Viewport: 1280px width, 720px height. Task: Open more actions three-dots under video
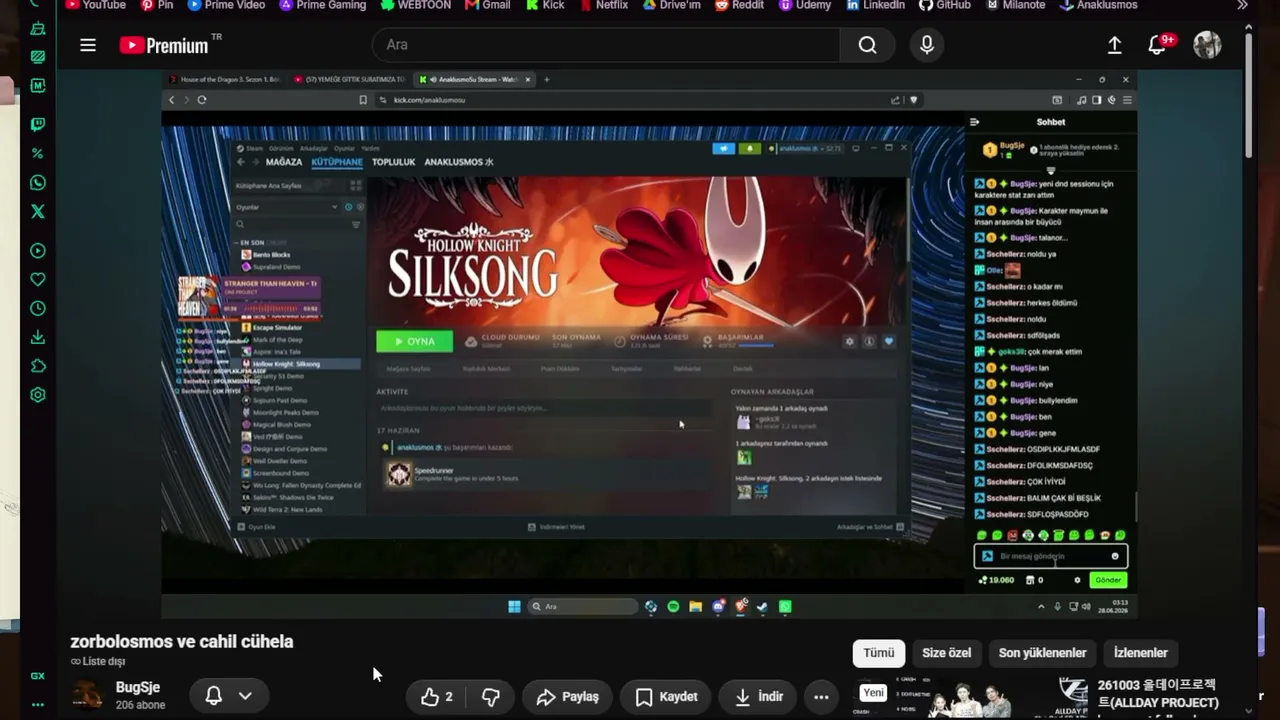click(821, 697)
